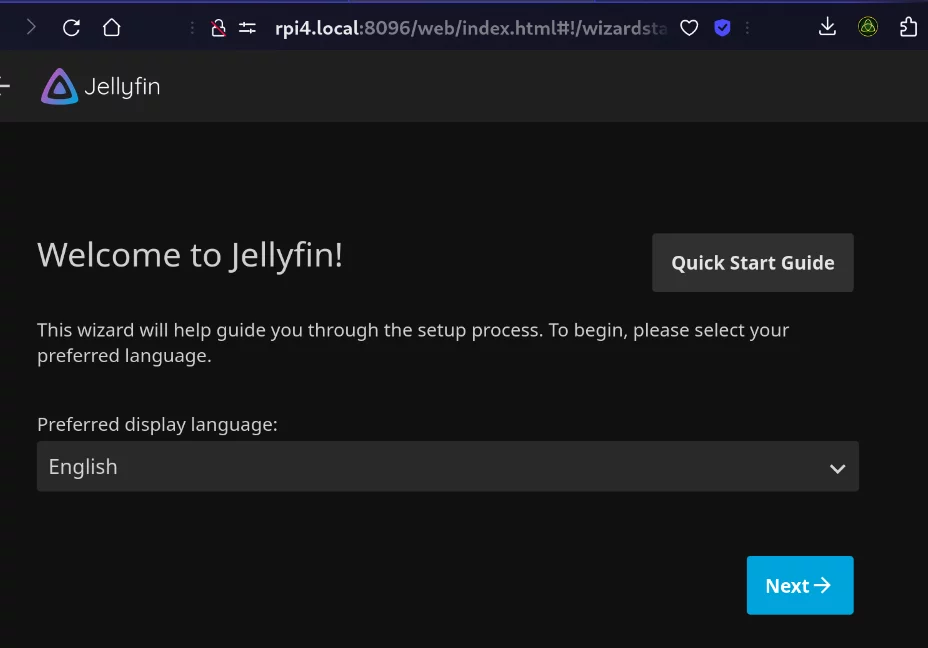Click the green extension icon in the toolbar

[868, 27]
